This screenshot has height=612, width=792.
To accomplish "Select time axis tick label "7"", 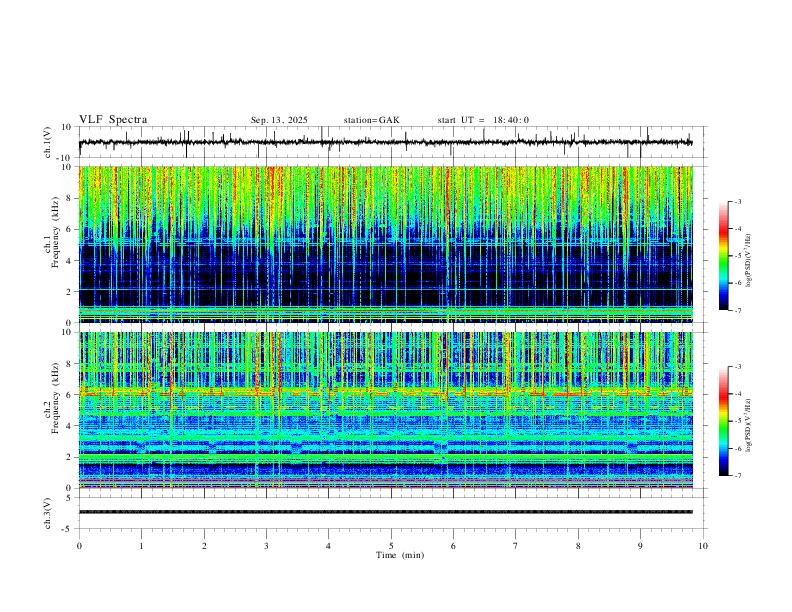I will click(x=516, y=546).
